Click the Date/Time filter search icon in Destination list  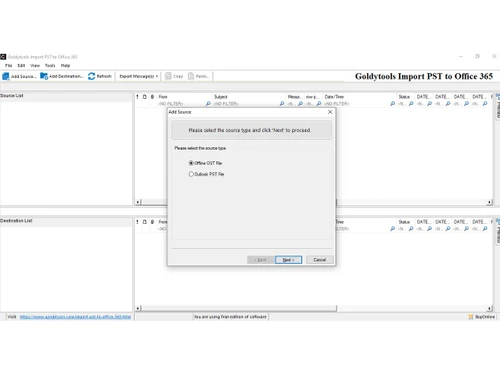click(x=393, y=229)
